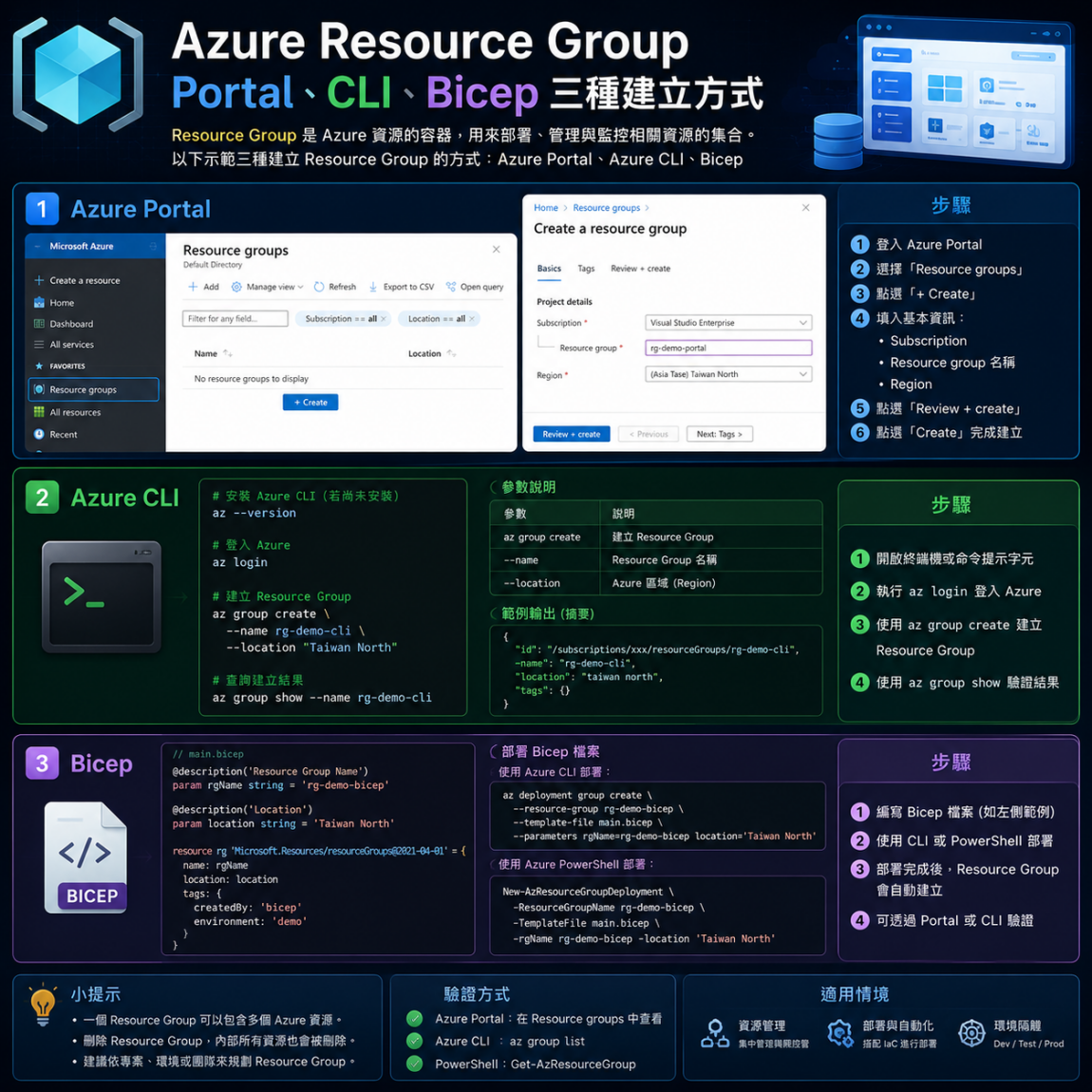
Task: Click the Add button in the Resource groups toolbar
Action: click(202, 287)
